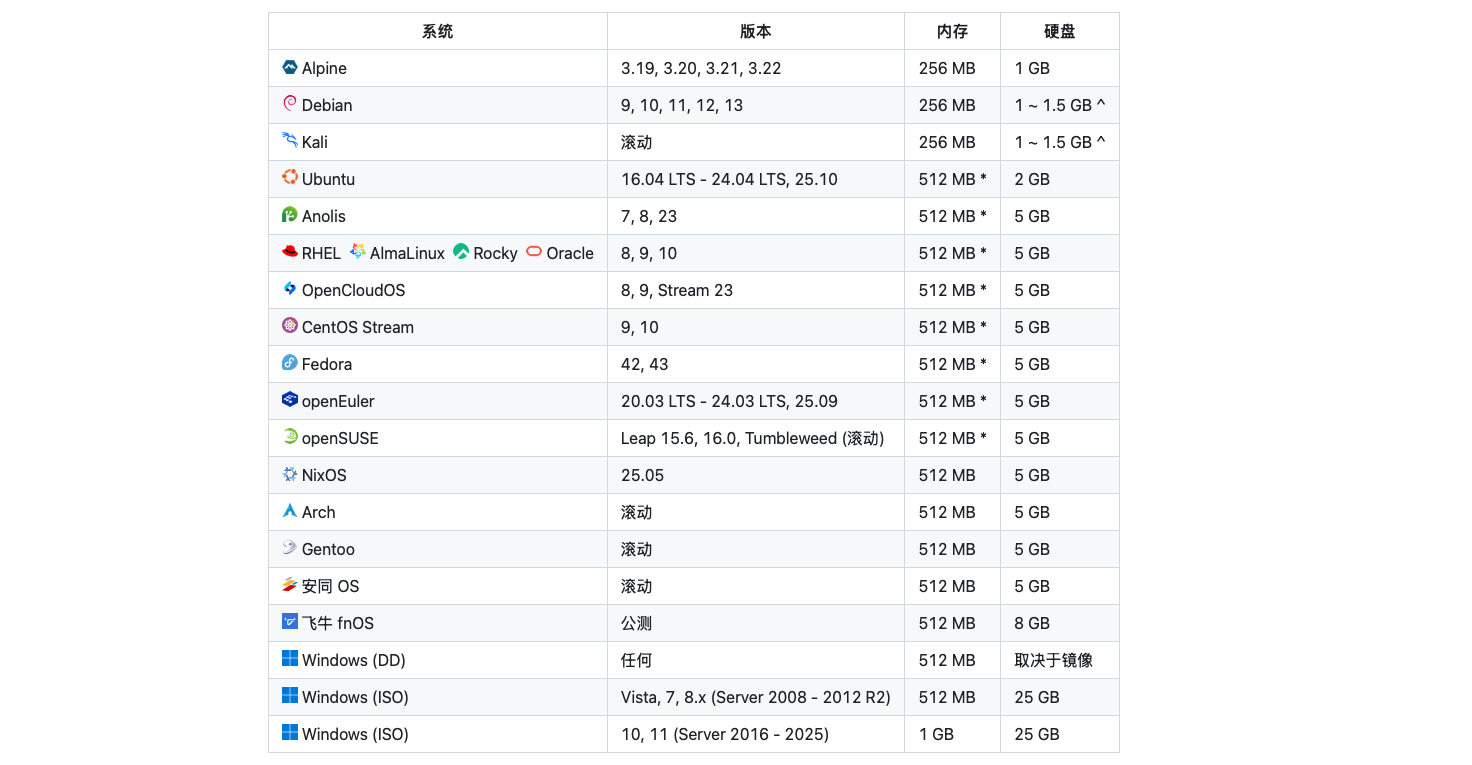Viewport: 1472px width, 765px height.
Task: Select the 版本 column header
Action: tap(755, 31)
